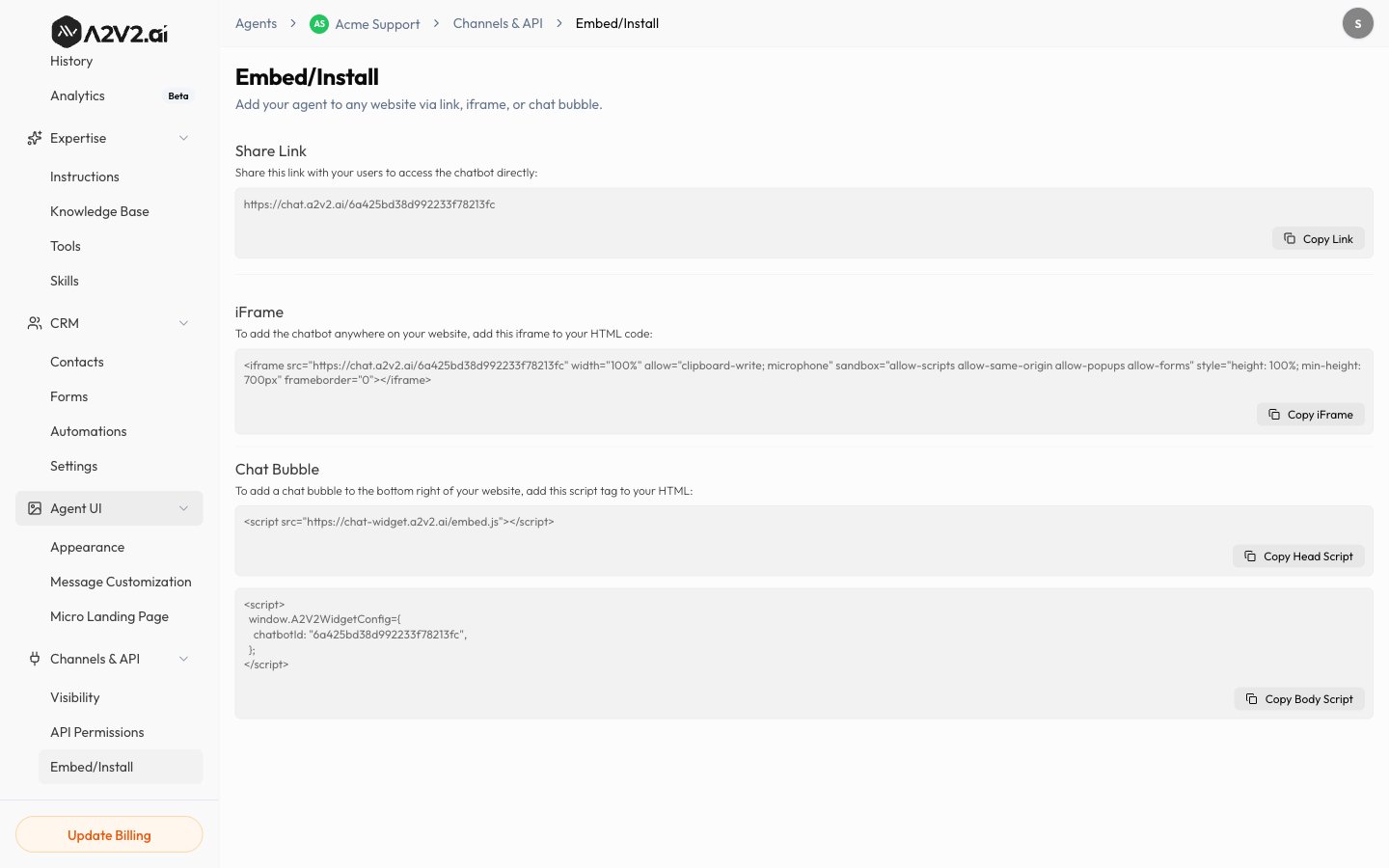This screenshot has height=868, width=1389.
Task: Click the copy icon on Copy Link
Action: (x=1290, y=238)
